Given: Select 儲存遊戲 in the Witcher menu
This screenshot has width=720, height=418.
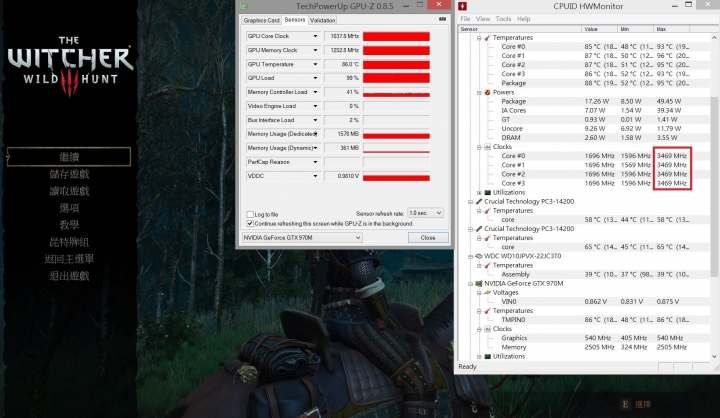Looking at the screenshot, I should click(x=69, y=174).
